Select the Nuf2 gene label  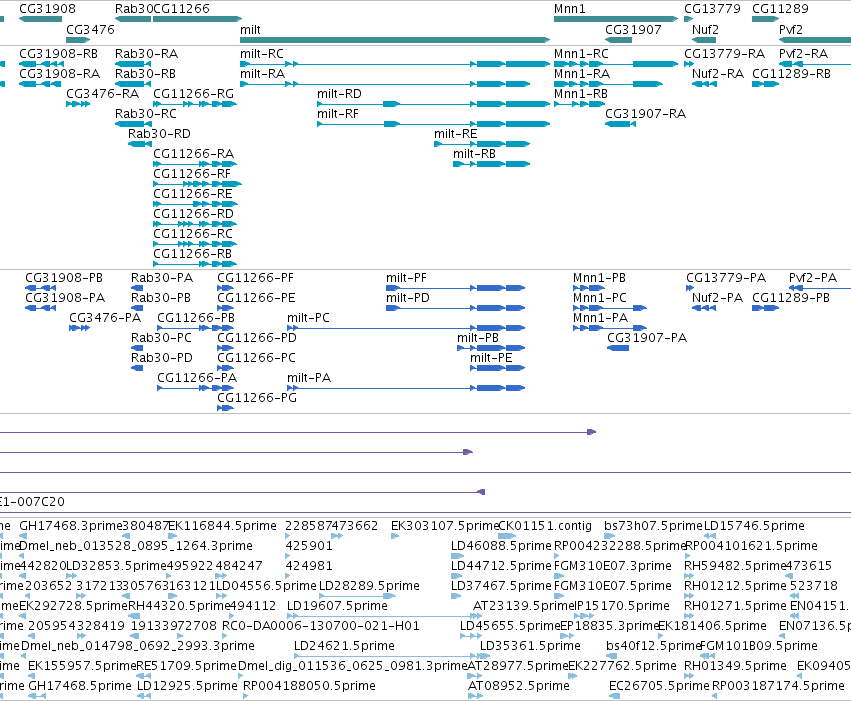[705, 30]
